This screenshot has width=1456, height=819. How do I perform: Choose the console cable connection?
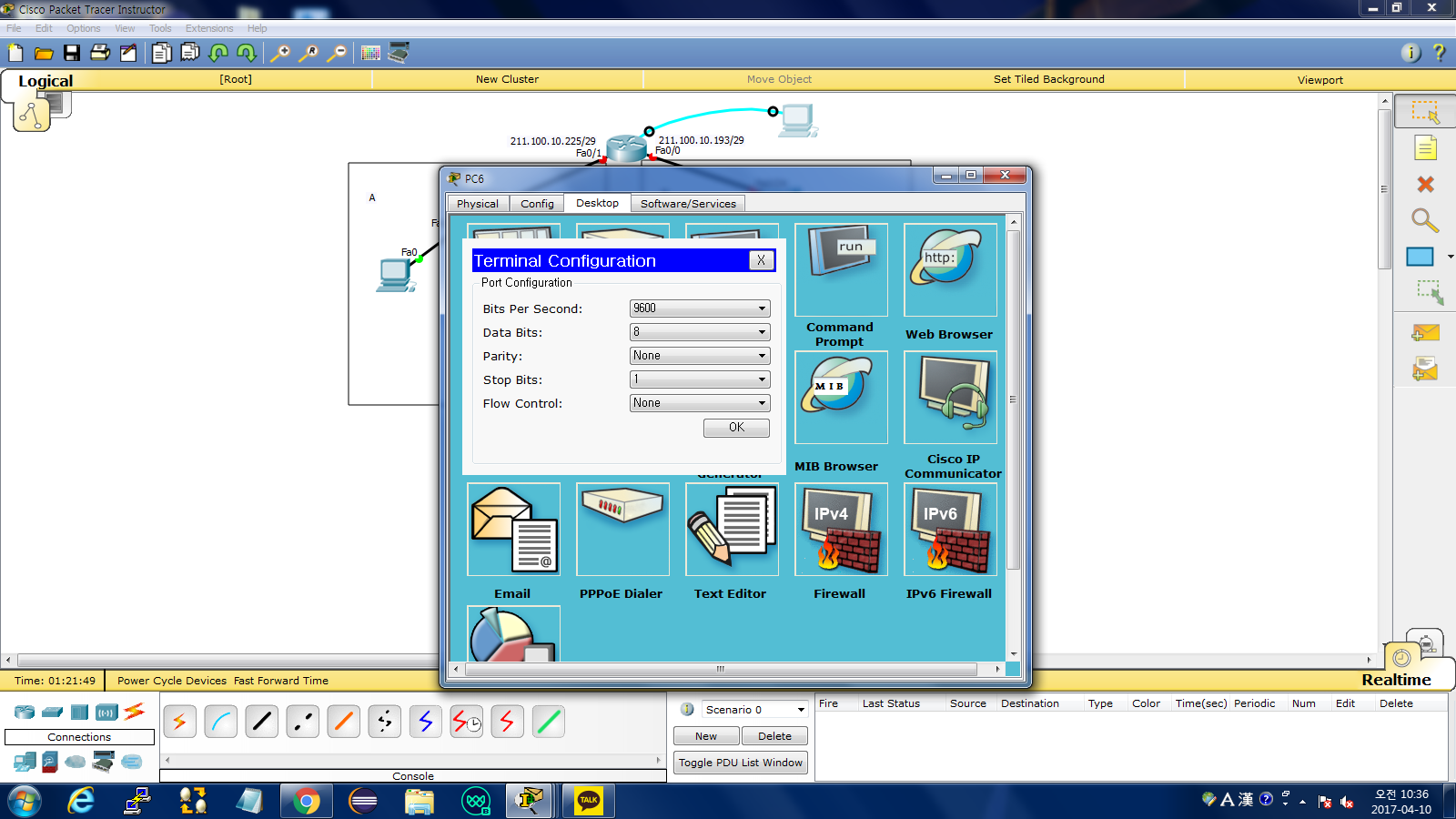(x=221, y=722)
